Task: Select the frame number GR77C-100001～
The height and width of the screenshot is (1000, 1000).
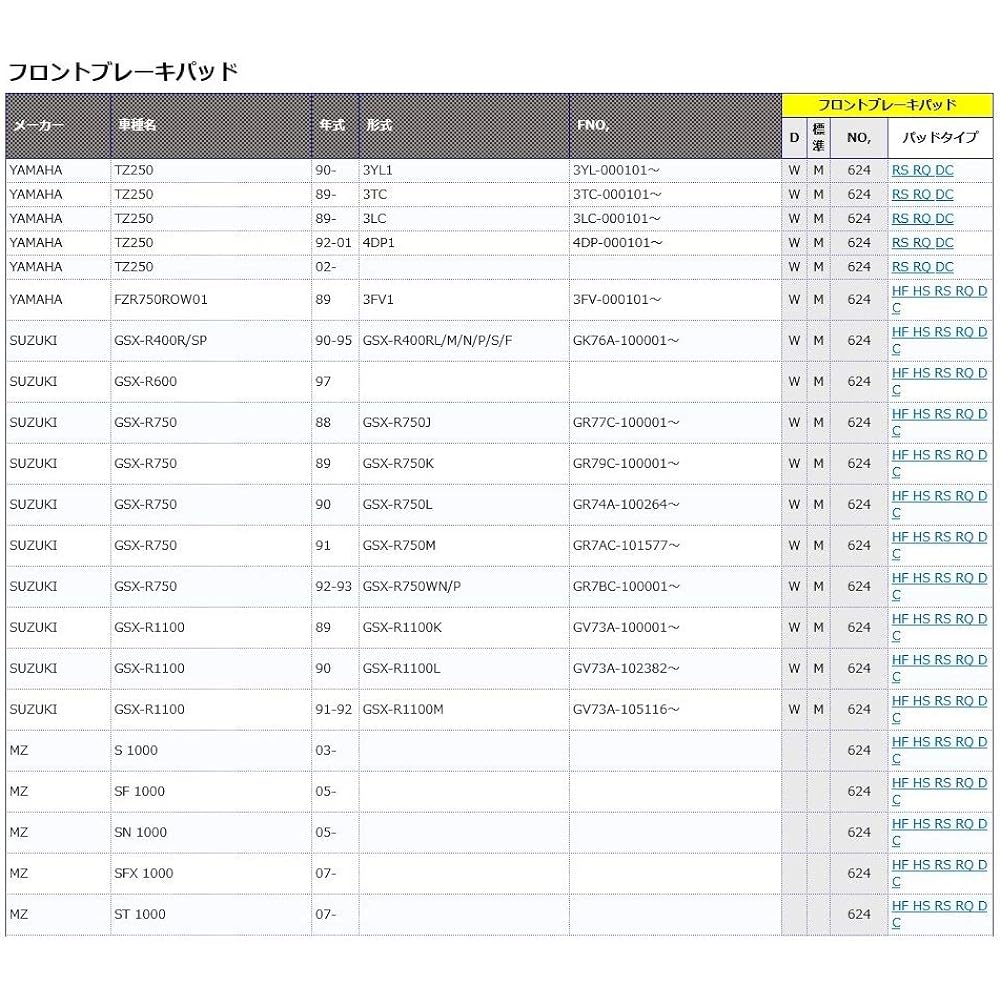Action: (626, 422)
